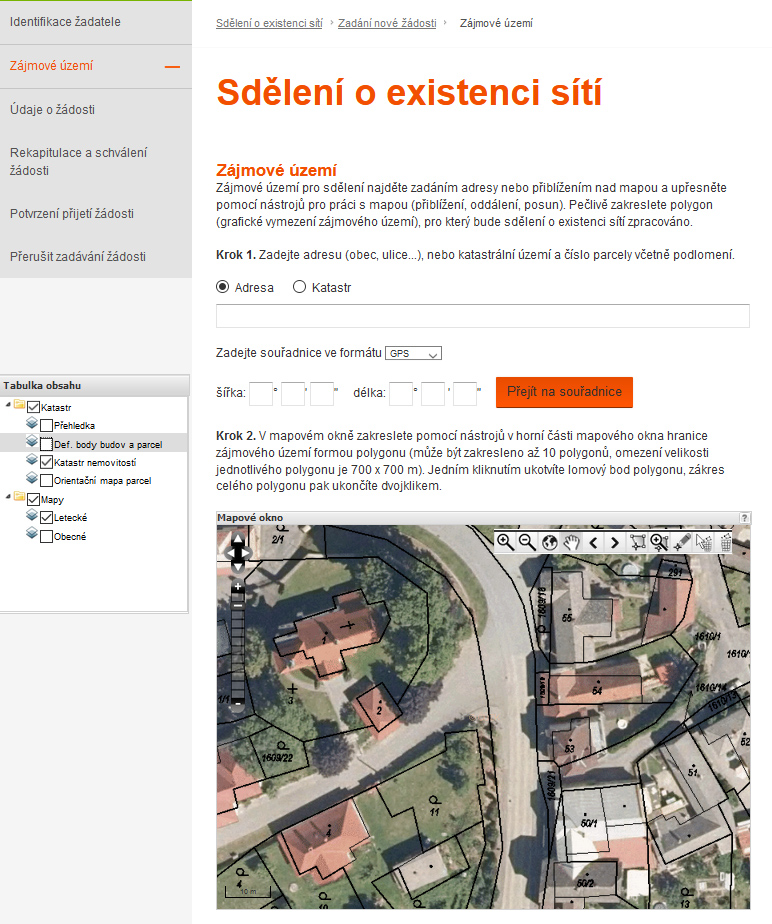Select the Katastr radio button
772x924 pixels.
point(299,287)
